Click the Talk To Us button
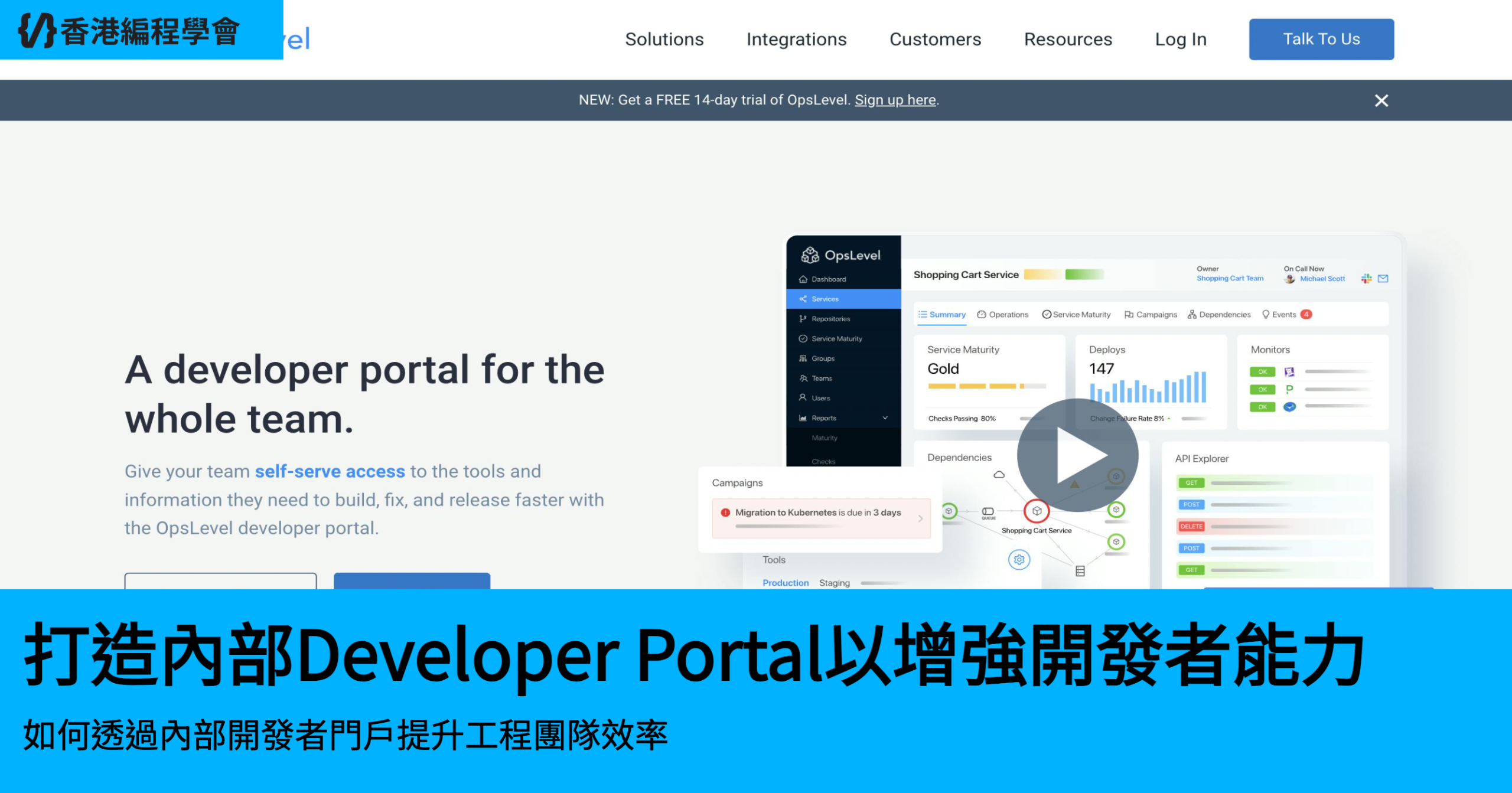 pos(1321,39)
